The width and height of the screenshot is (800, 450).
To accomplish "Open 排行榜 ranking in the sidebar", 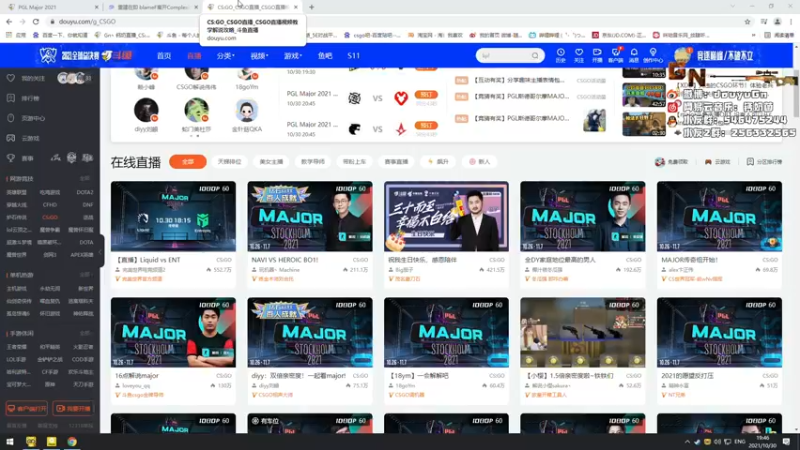I will click(23, 98).
